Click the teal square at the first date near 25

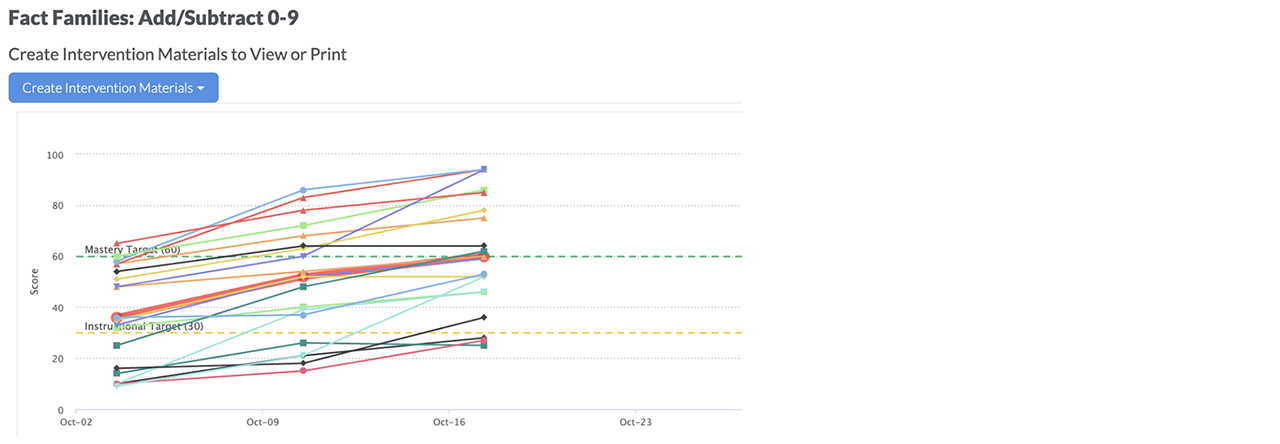[117, 346]
